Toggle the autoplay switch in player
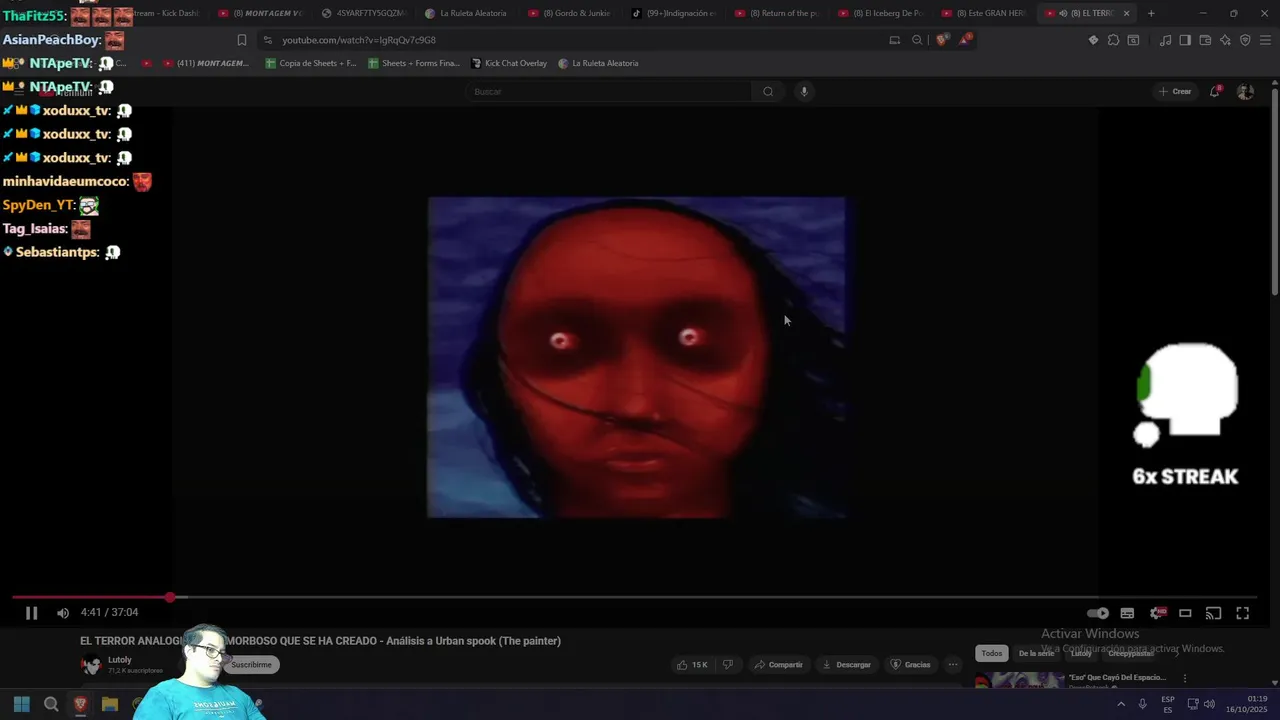Image resolution: width=1280 pixels, height=720 pixels. [1098, 613]
